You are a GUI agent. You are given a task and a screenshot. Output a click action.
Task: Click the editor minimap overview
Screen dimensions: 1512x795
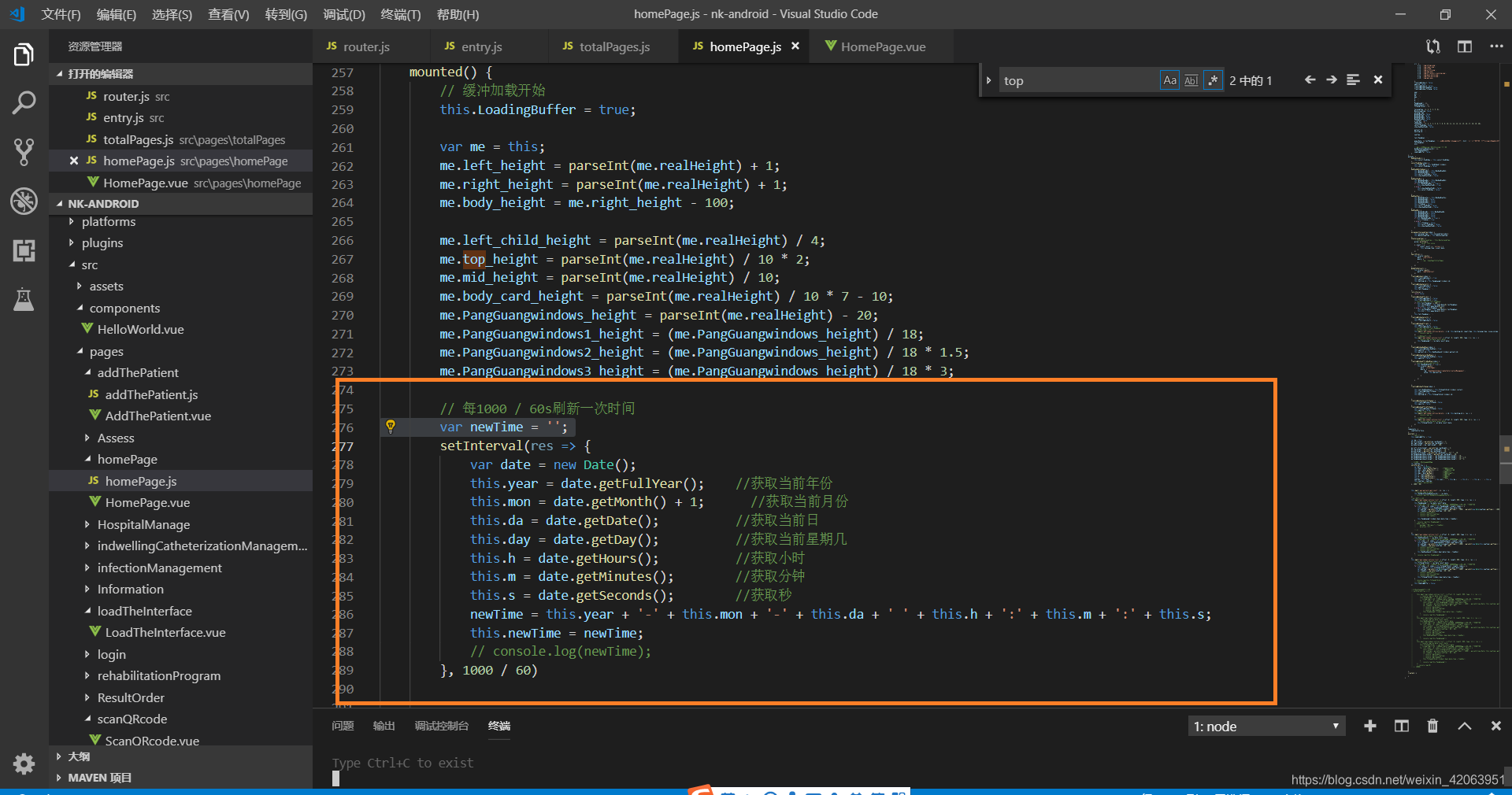pos(1453,378)
